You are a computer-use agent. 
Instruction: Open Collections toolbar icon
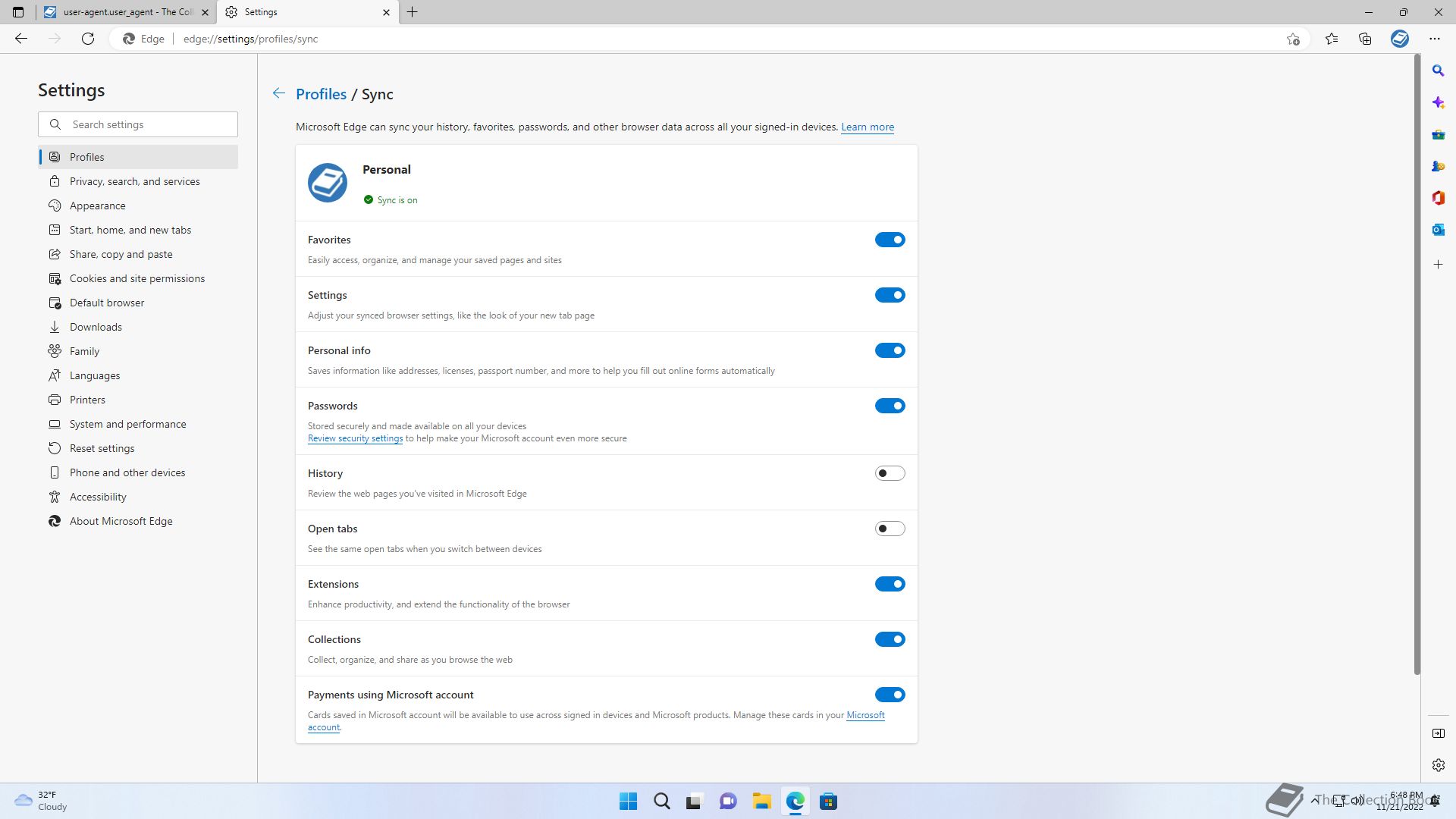(x=1365, y=39)
